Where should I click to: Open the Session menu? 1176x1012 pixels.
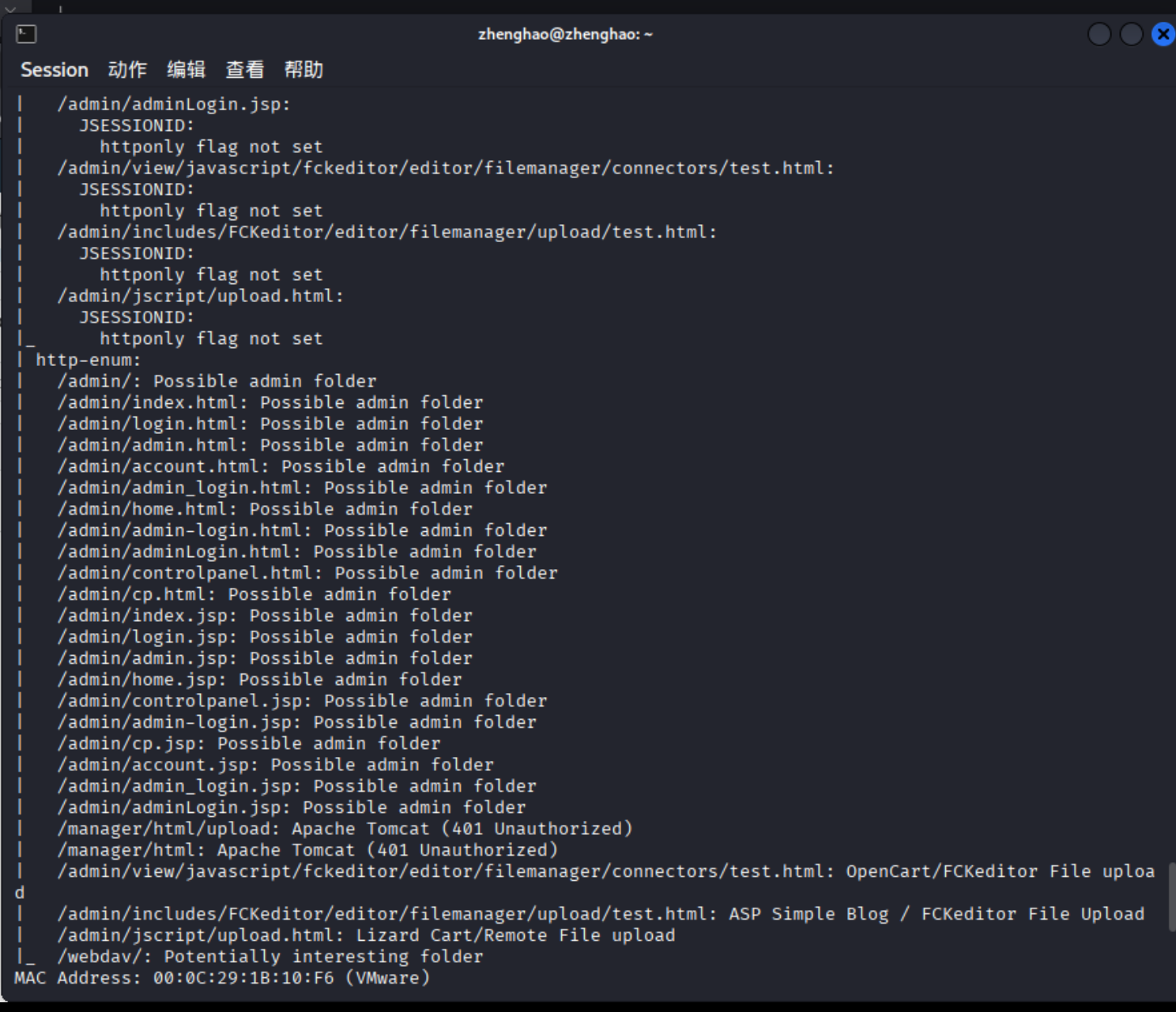54,70
